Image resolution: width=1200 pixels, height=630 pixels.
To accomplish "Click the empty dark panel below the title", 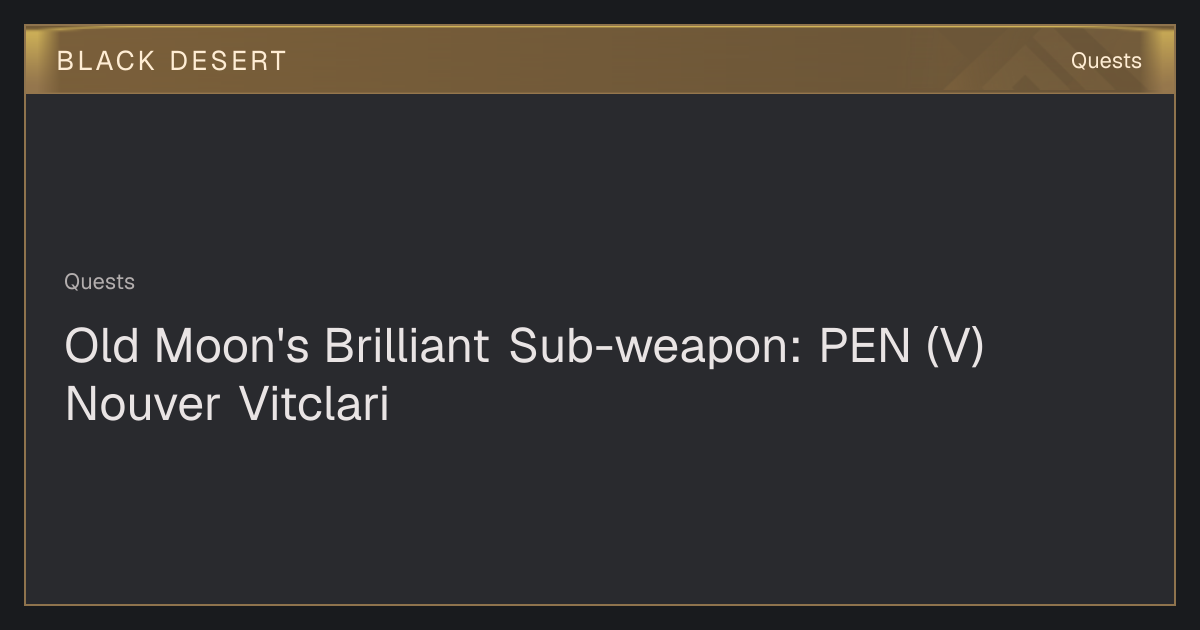I will click(600, 515).
